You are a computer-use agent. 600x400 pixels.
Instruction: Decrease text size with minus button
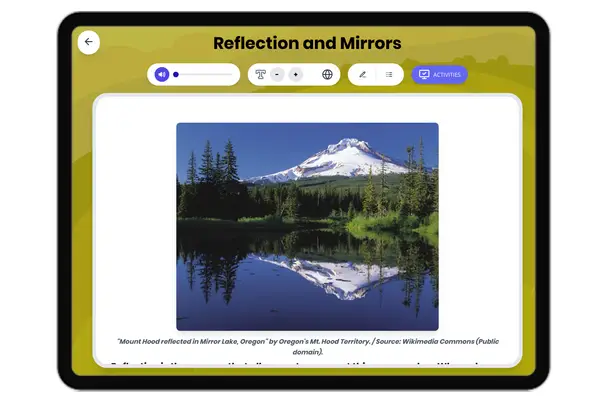277,75
